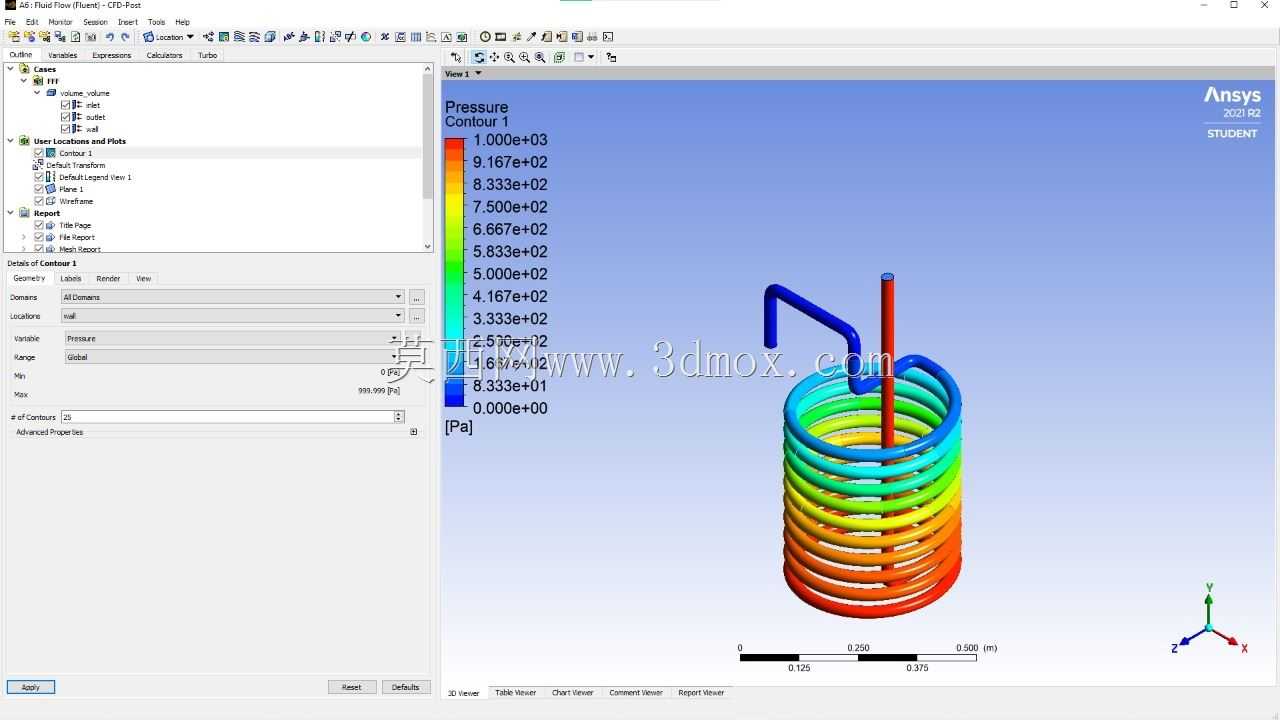Open the File menu

tap(10, 22)
